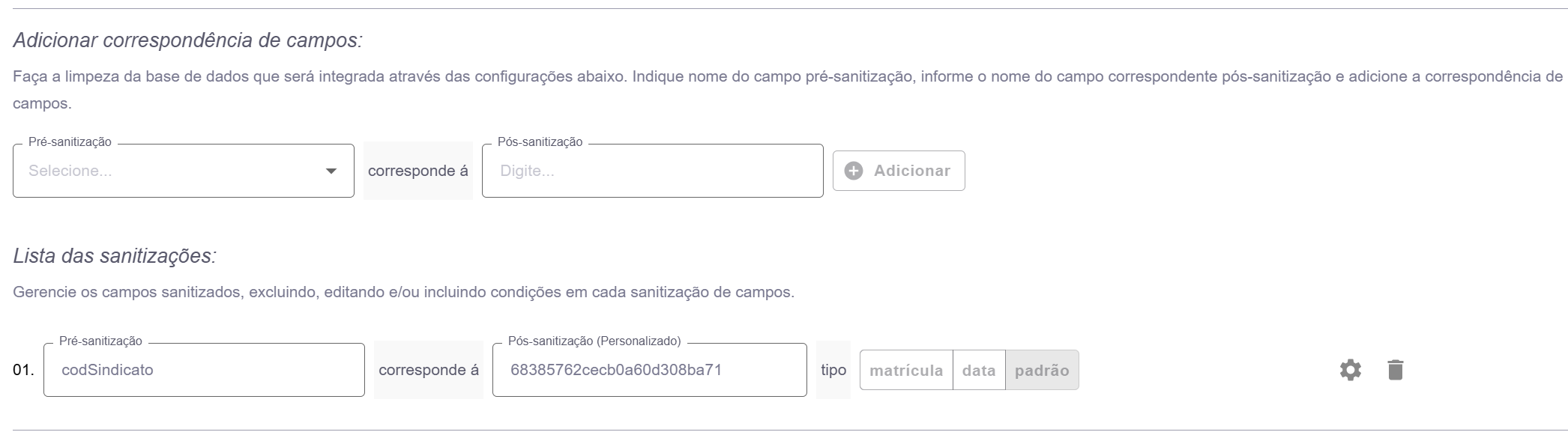
Task: Delete the codSindicato row with trash icon
Action: 1395,370
